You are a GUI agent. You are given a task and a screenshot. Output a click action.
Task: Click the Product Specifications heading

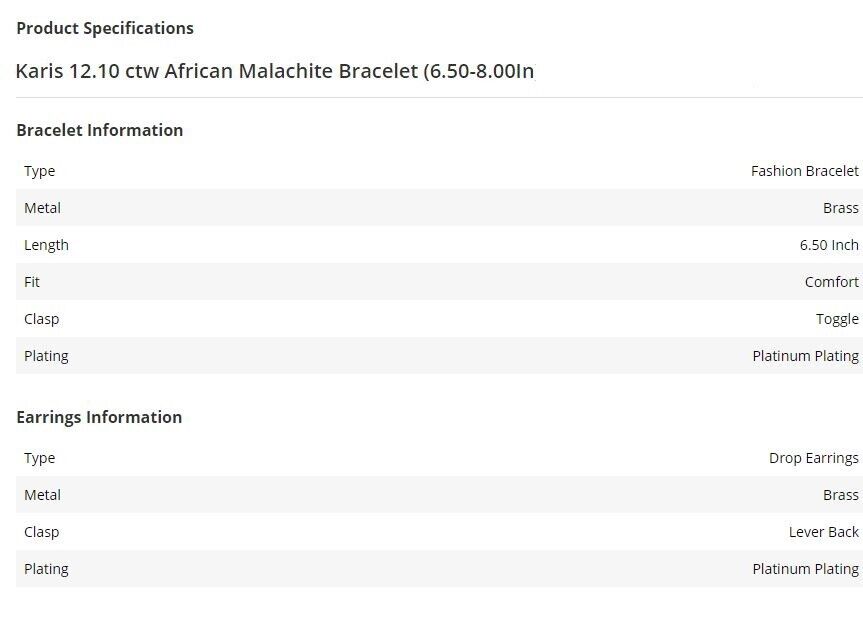click(105, 28)
